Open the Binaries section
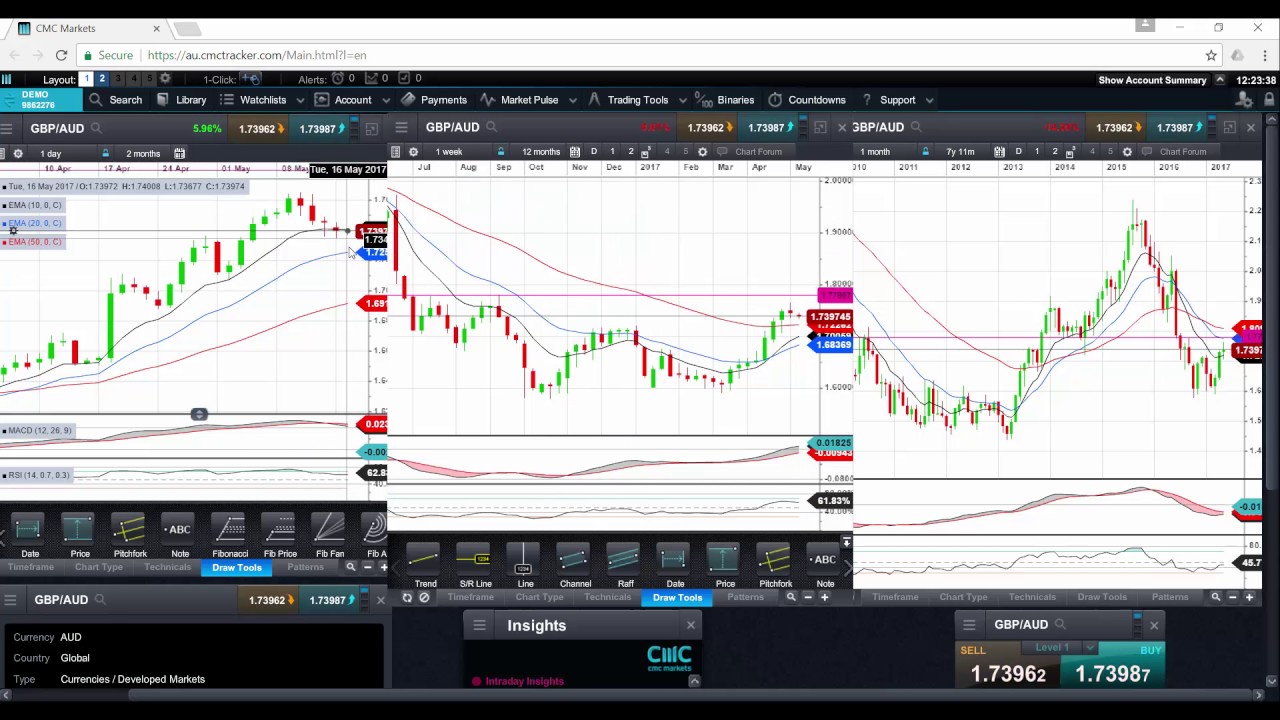The width and height of the screenshot is (1280, 720). tap(726, 100)
